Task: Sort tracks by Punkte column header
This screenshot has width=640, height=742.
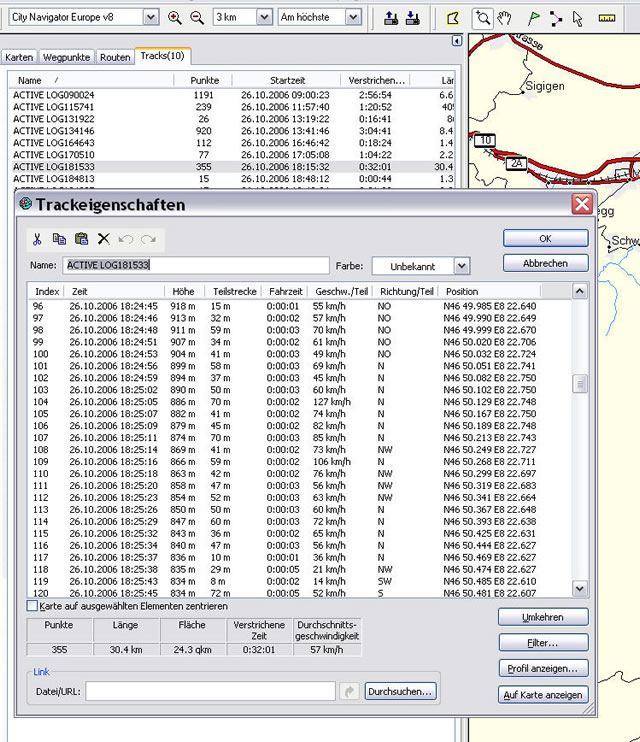Action: pyautogui.click(x=204, y=80)
